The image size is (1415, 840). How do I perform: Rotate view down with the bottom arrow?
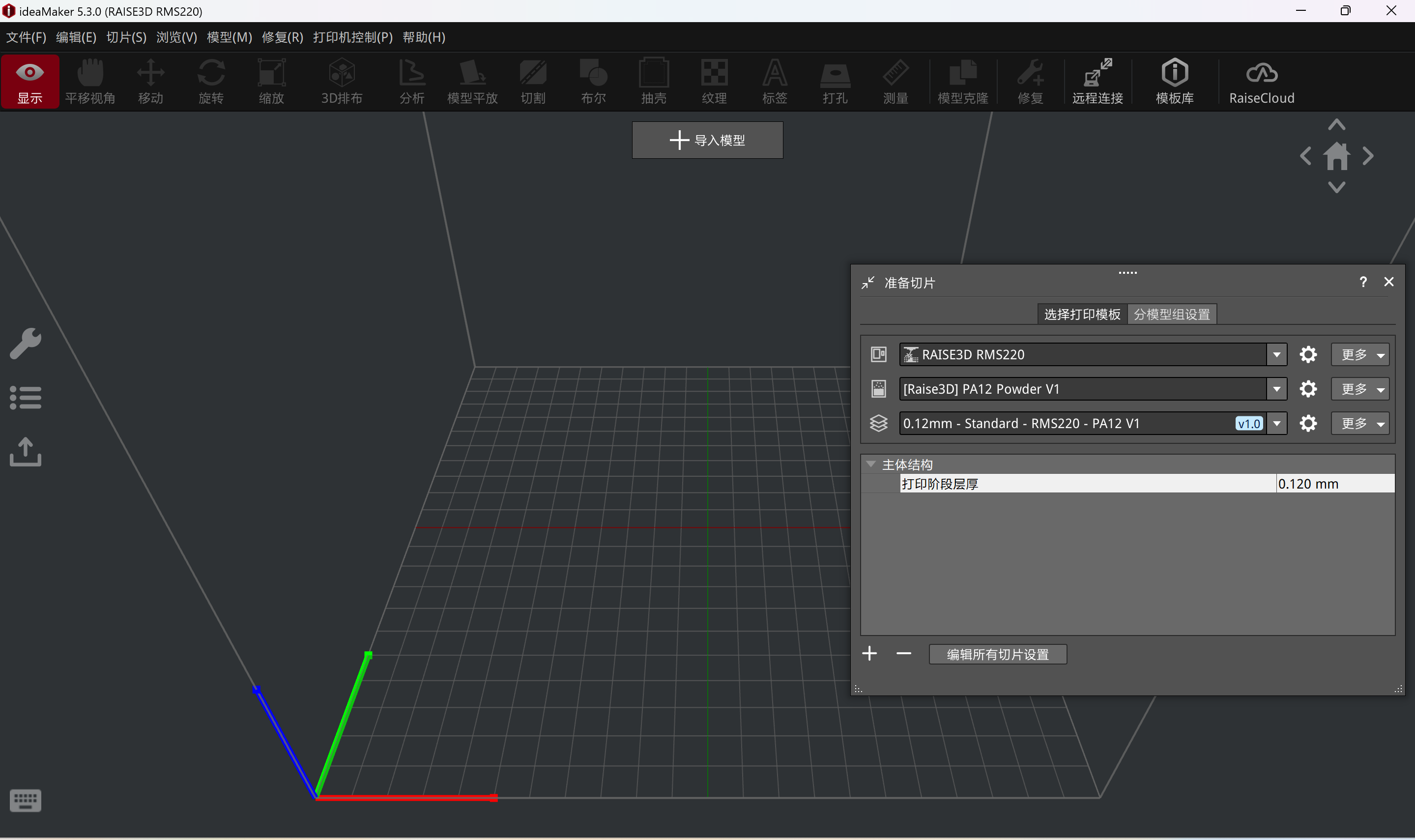(1337, 187)
